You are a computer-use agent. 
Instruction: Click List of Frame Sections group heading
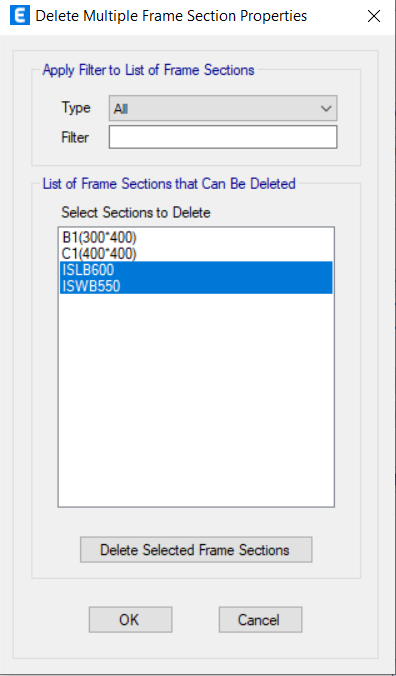(169, 184)
